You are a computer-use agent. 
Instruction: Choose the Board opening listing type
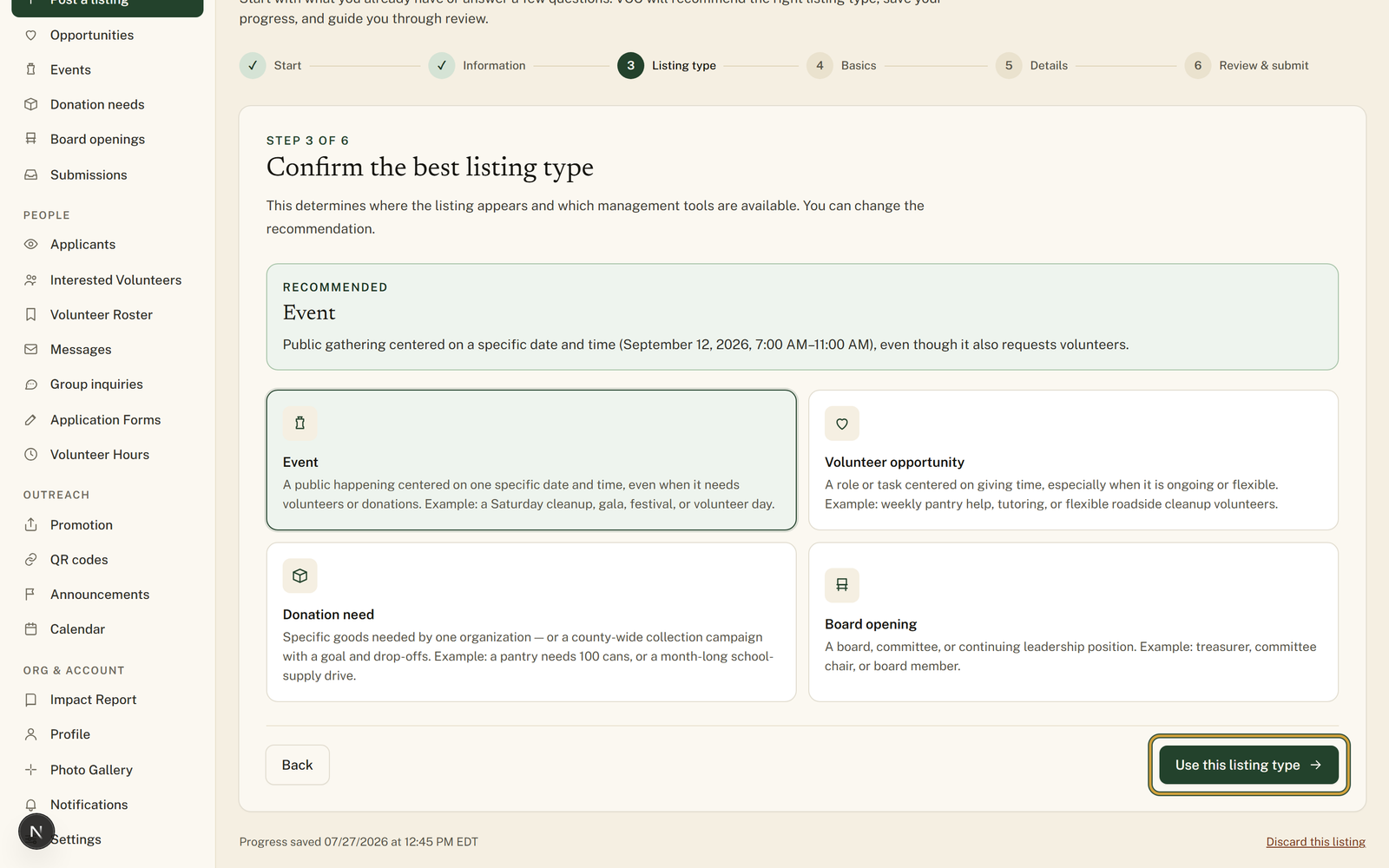click(1073, 621)
